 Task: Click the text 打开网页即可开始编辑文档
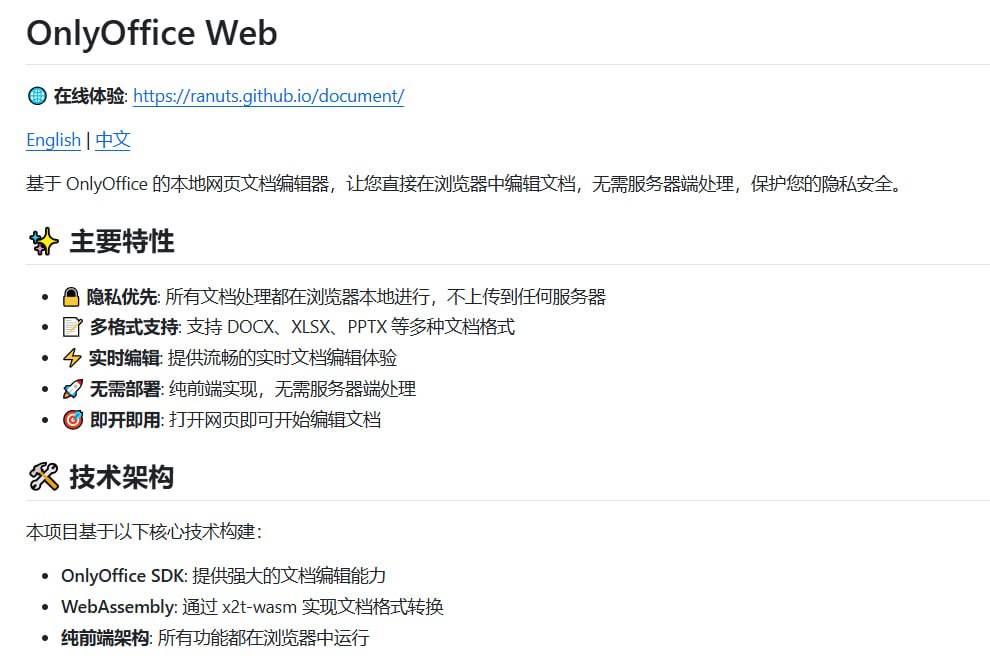[x=275, y=420]
